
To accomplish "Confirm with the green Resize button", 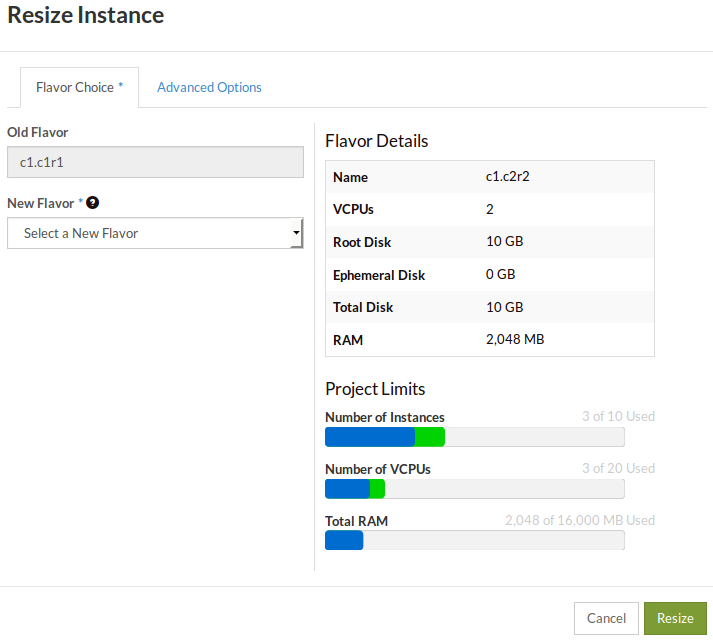I will click(675, 618).
